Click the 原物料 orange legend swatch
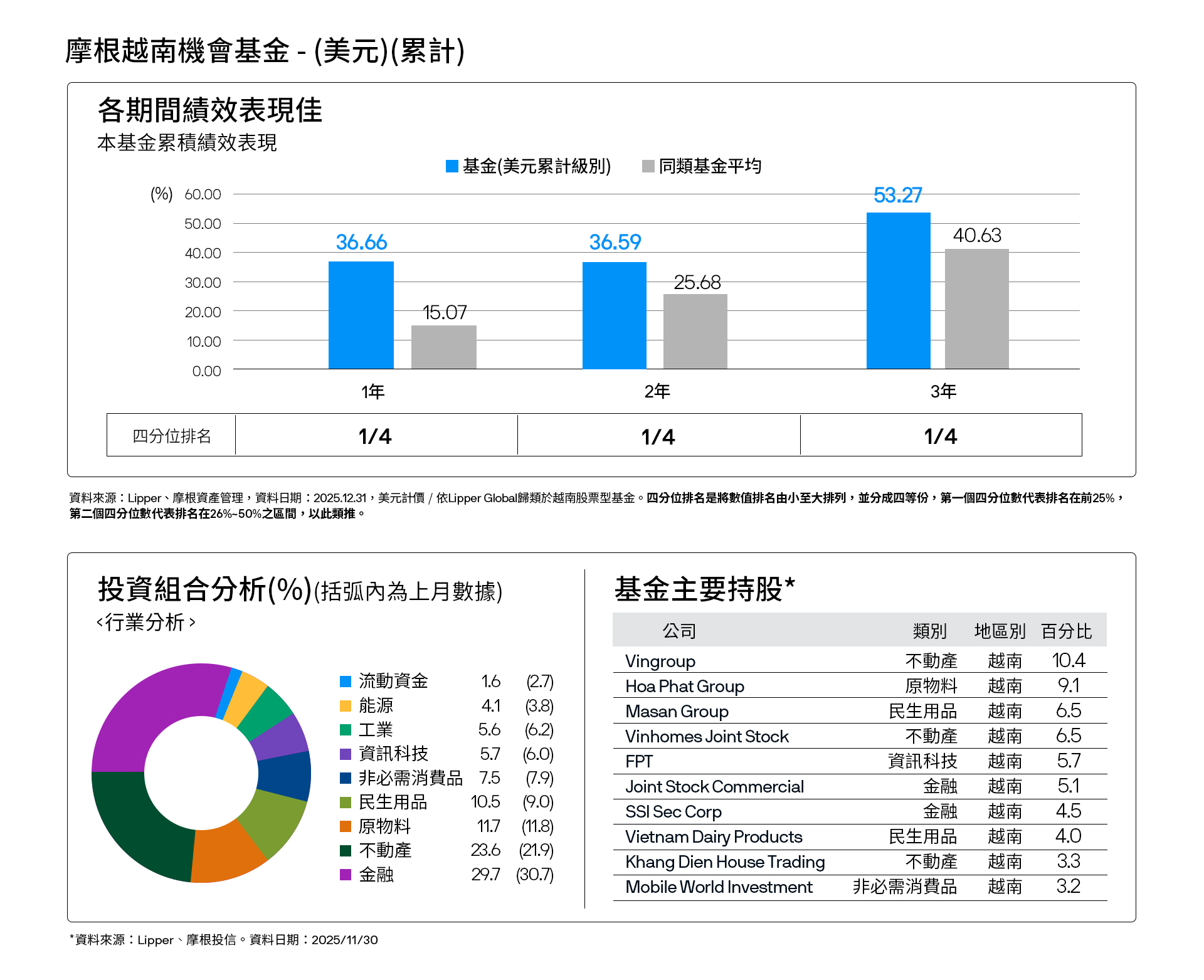This screenshot has width=1204, height=980. tap(345, 826)
